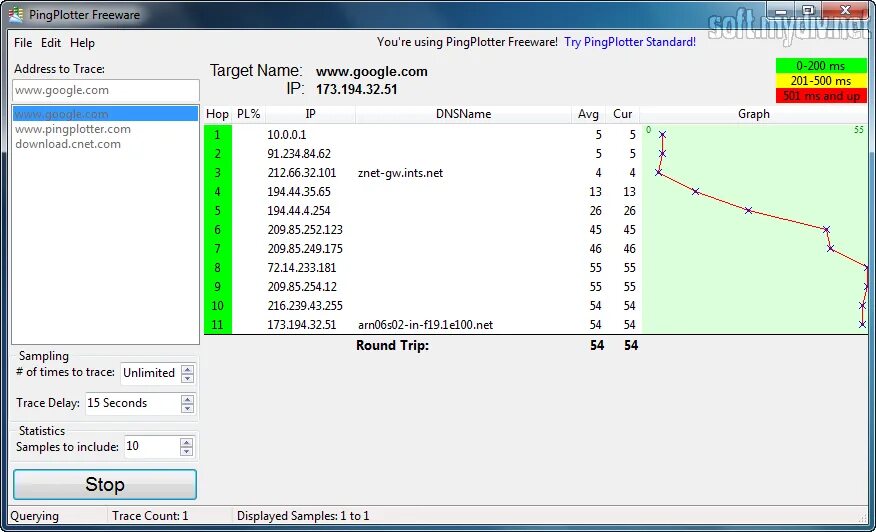The width and height of the screenshot is (876, 532).
Task: Click the PL% column header
Action: [x=249, y=114]
